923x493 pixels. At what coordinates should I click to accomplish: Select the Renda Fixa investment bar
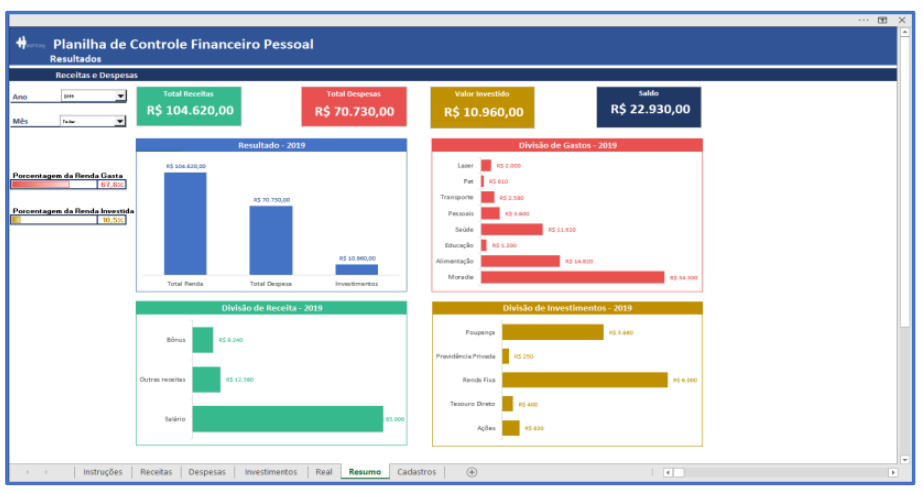[x=585, y=380]
